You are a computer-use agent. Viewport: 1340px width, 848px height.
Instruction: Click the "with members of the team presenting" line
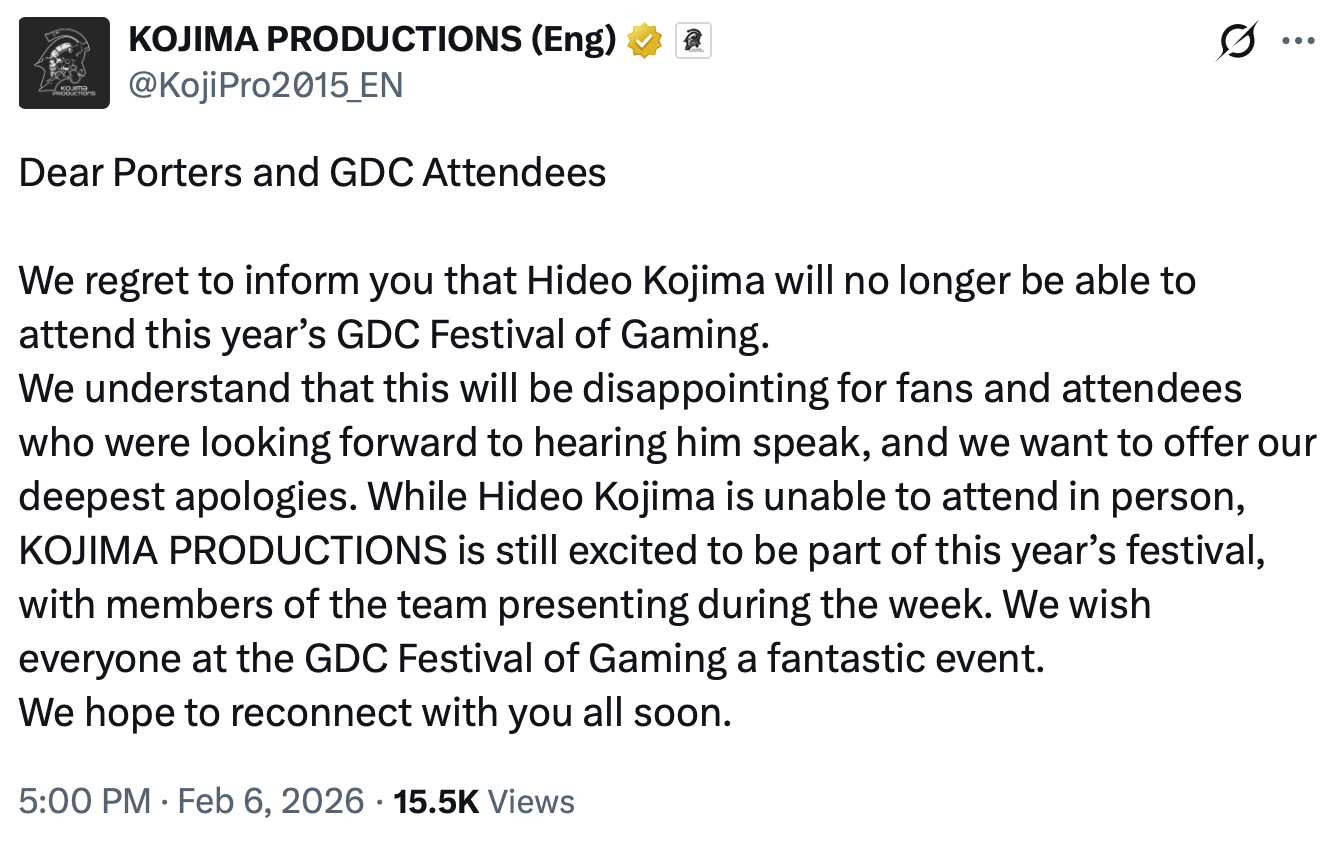tap(585, 605)
